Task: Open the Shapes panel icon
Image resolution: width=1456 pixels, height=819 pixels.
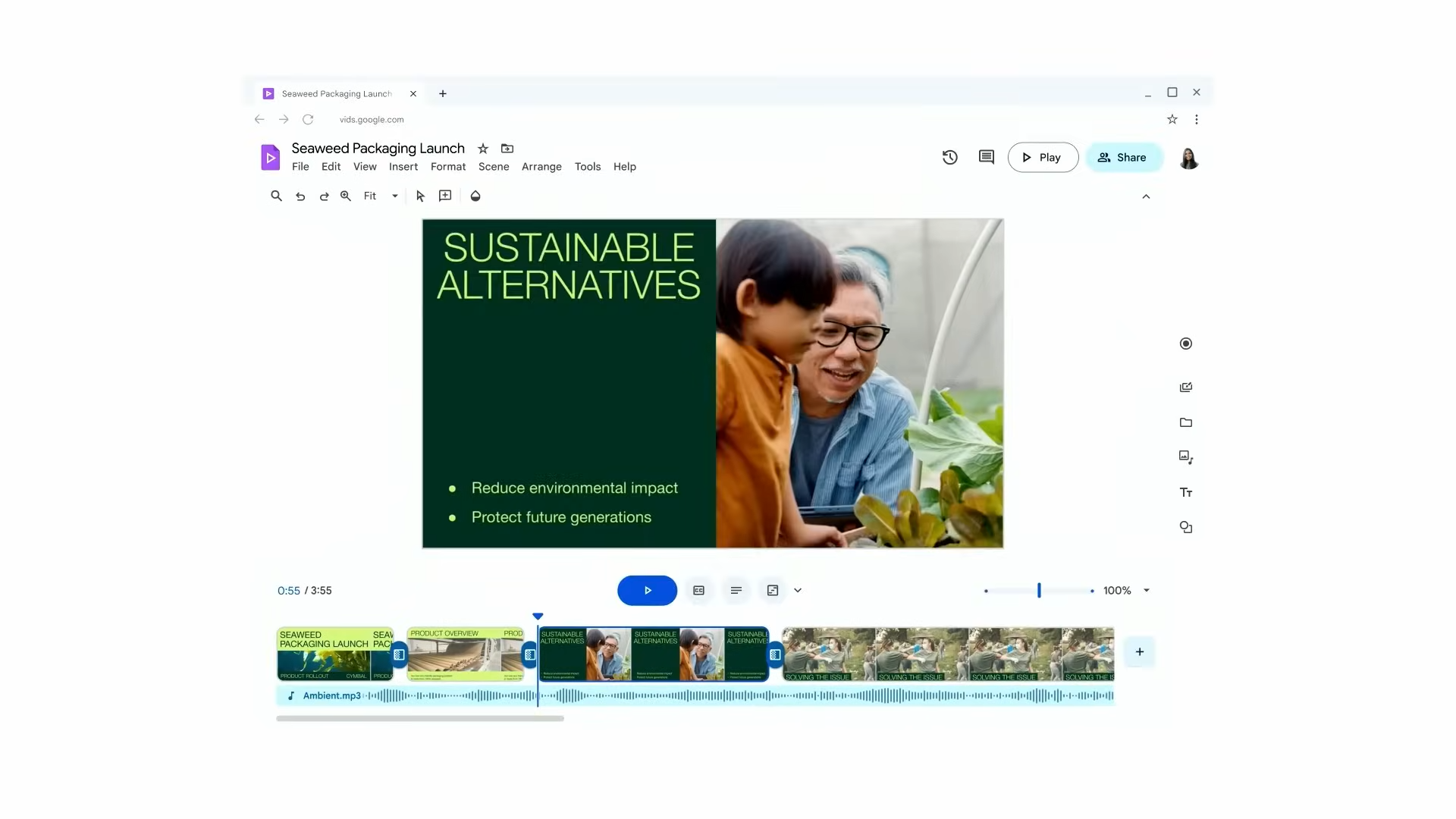Action: [1186, 528]
